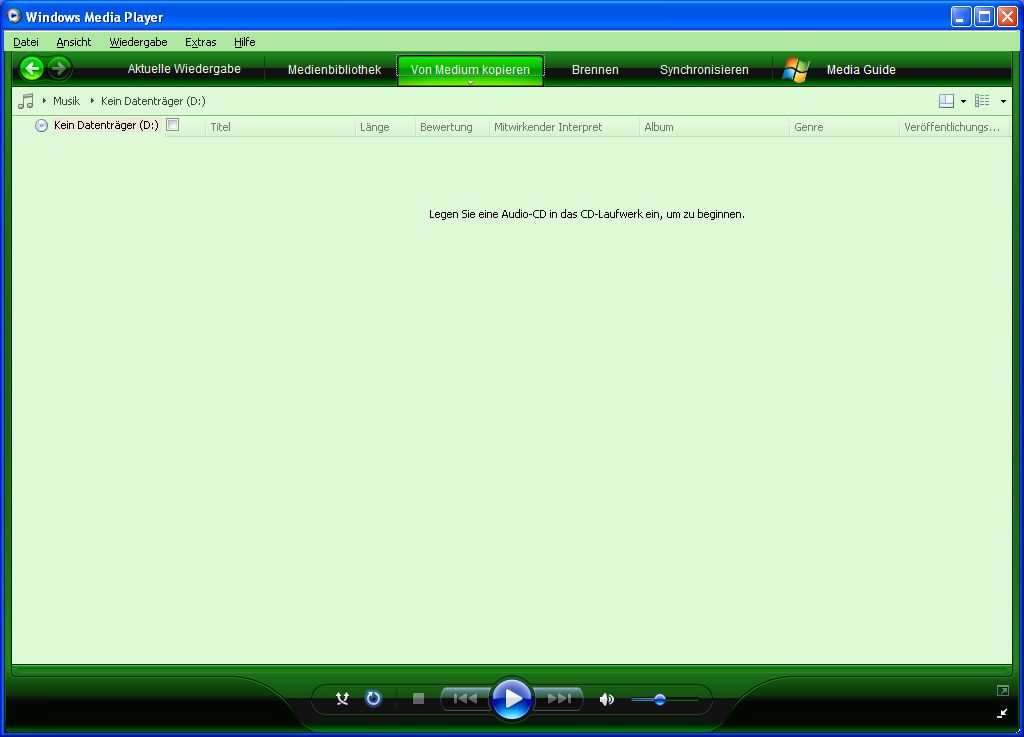The width and height of the screenshot is (1024, 737).
Task: Sort by Mitwirkender Interpret column header
Action: click(x=564, y=127)
